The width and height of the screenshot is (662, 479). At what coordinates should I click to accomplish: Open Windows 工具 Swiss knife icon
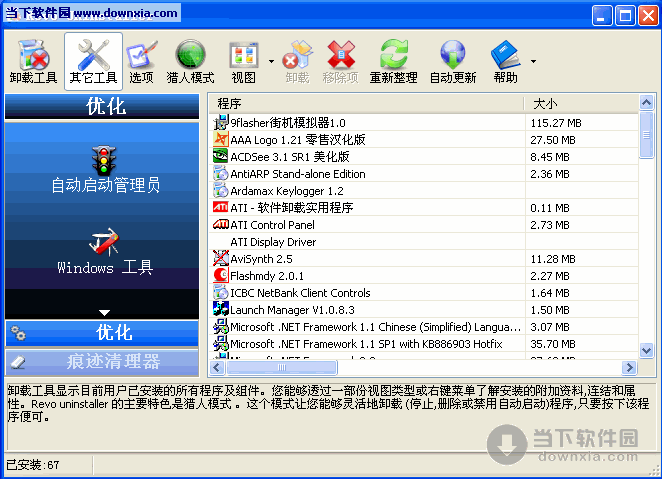105,250
